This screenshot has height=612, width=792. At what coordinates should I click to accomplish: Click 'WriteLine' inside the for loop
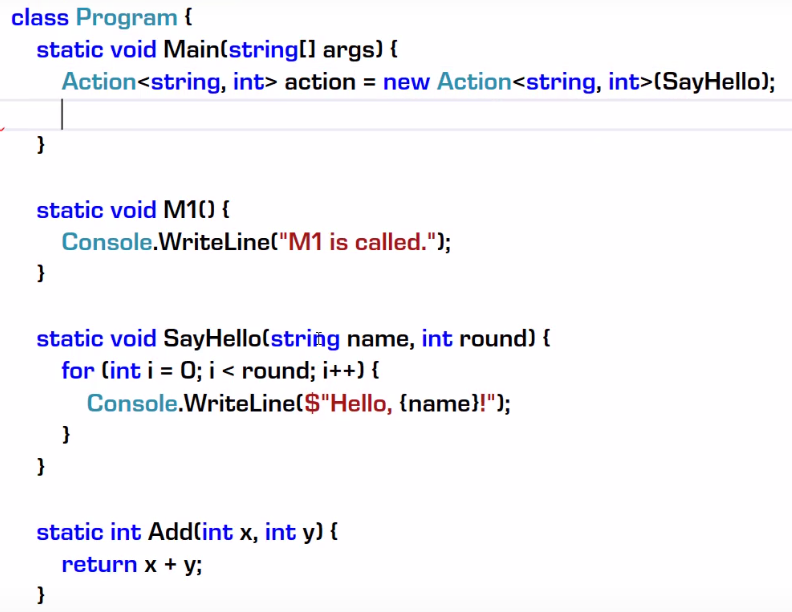point(239,403)
